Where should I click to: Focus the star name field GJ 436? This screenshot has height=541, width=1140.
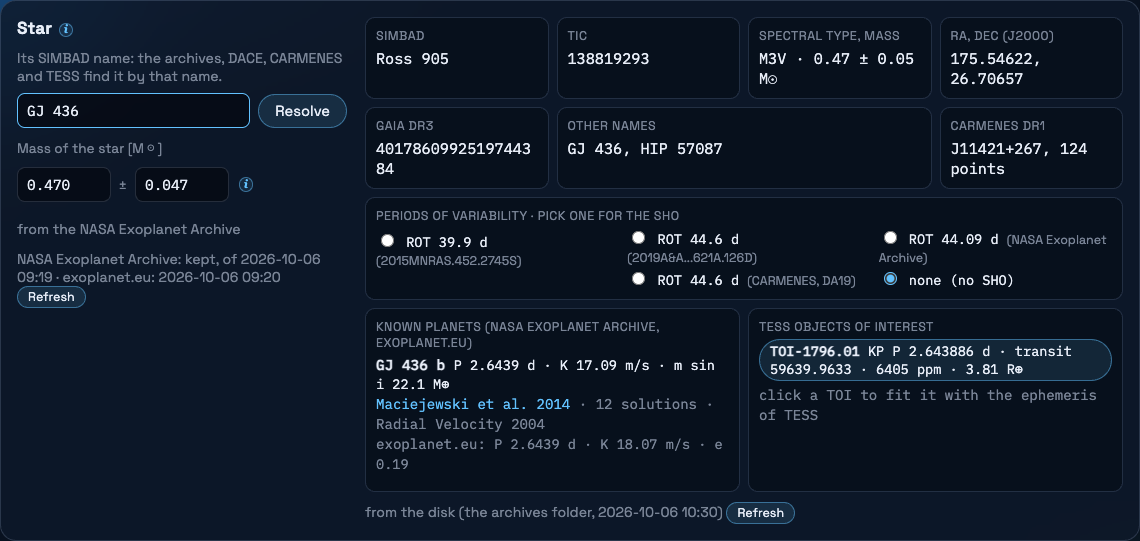(134, 111)
